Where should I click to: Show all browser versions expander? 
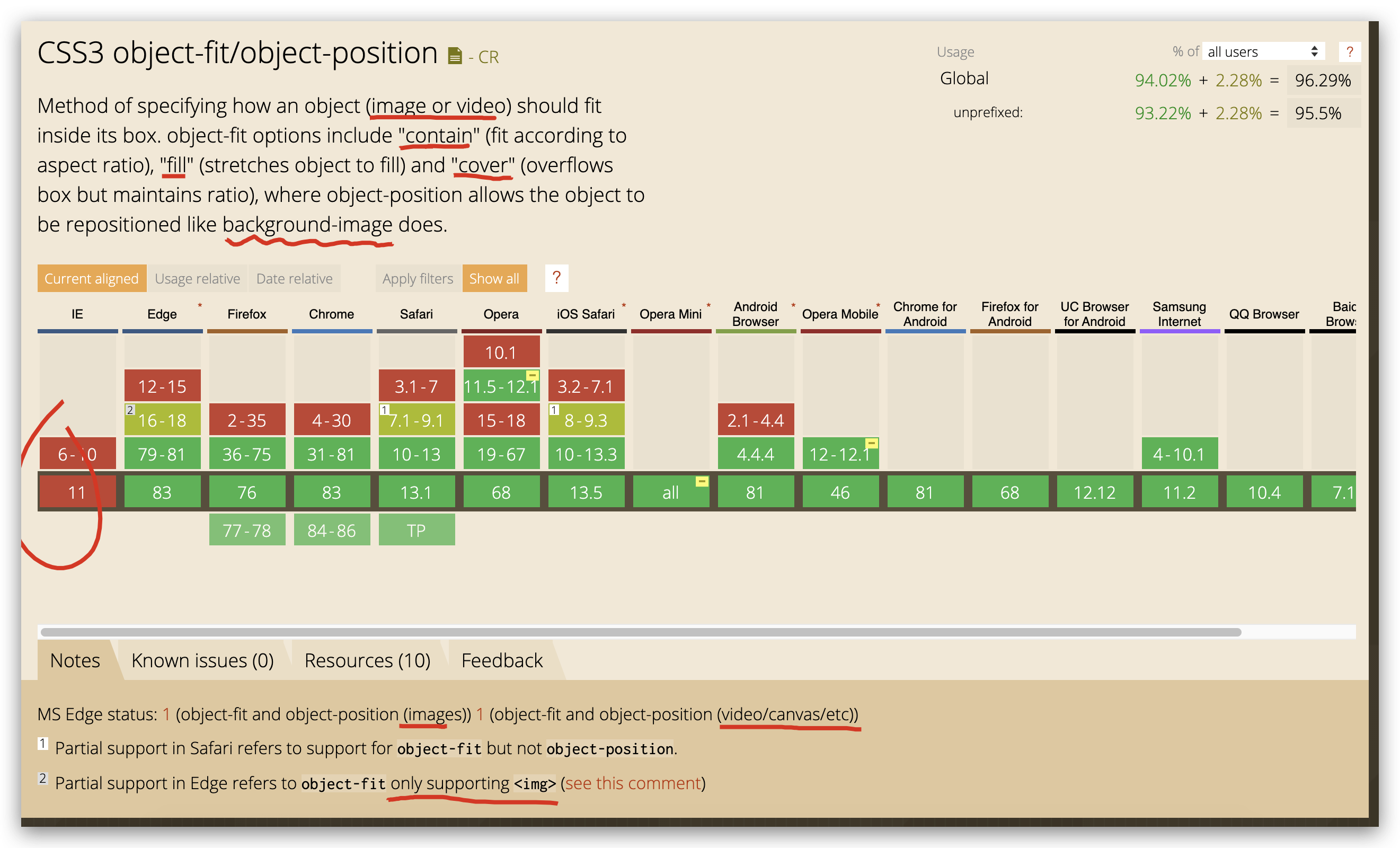(x=494, y=278)
